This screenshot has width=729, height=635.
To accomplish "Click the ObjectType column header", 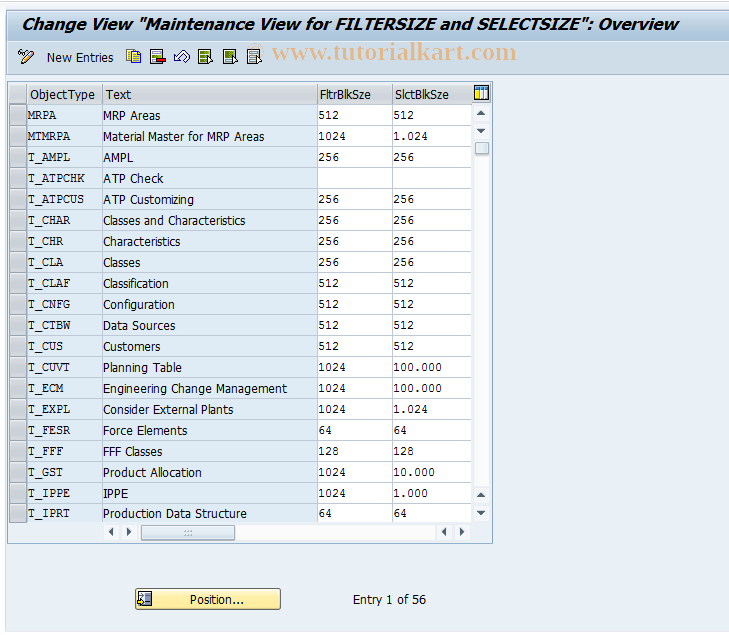I will click(65, 94).
